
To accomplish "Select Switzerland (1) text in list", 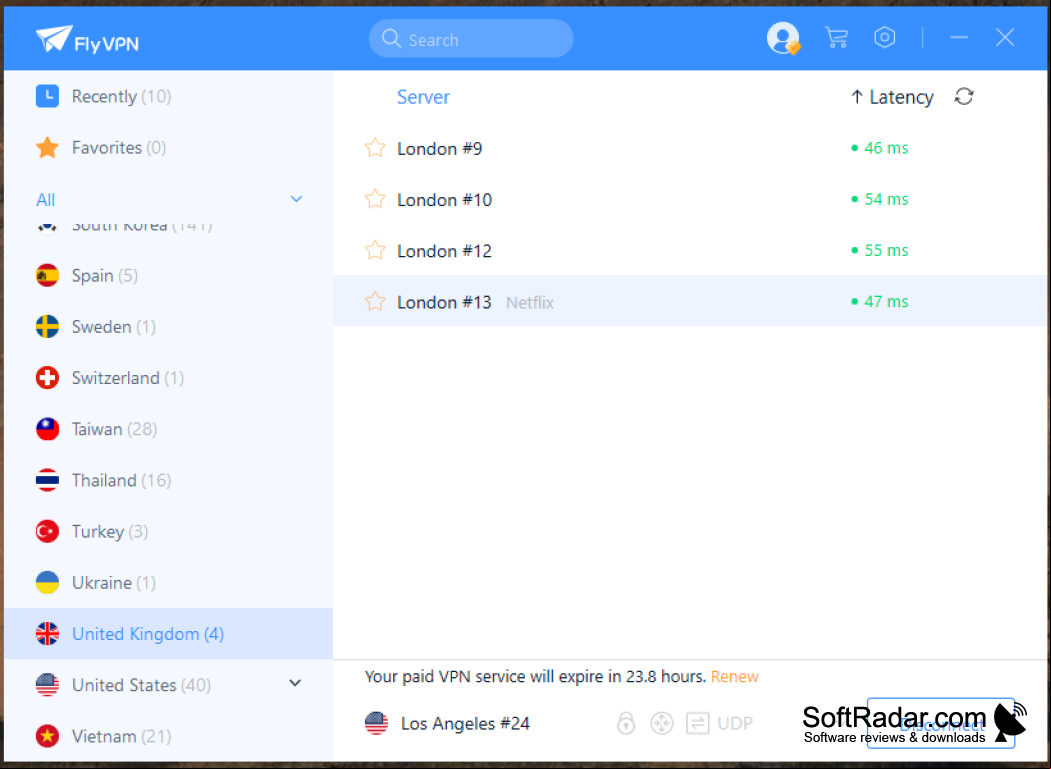I will click(x=127, y=378).
